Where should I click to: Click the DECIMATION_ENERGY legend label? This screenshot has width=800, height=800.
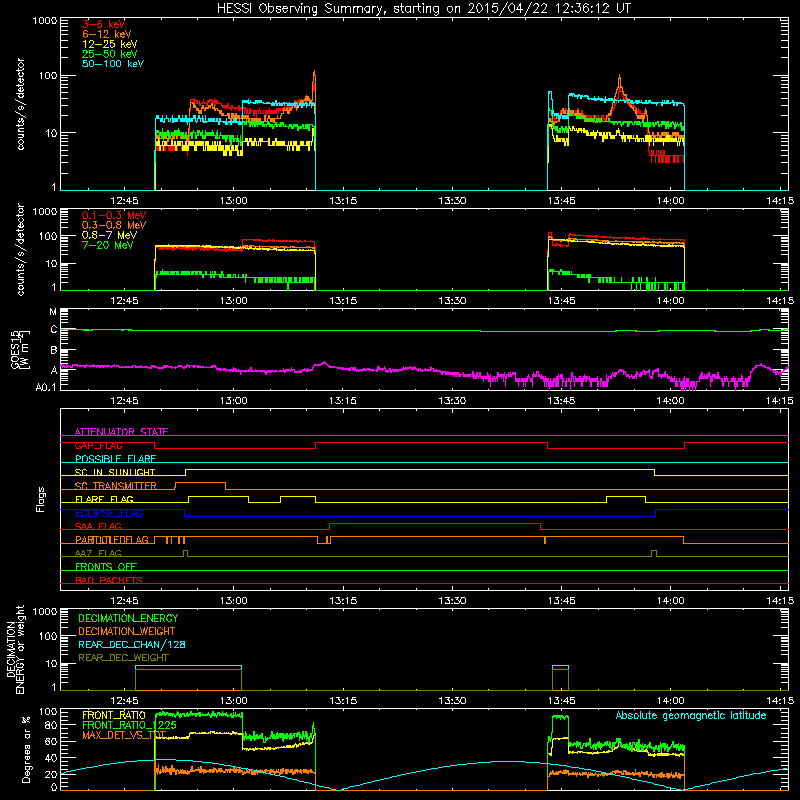pos(128,618)
